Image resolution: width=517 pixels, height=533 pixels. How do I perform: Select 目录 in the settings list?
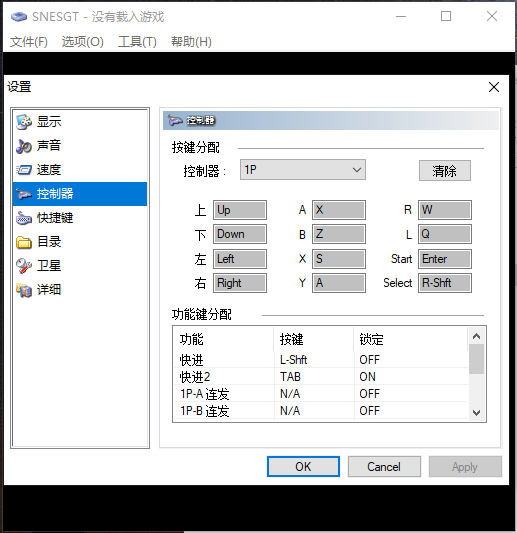pyautogui.click(x=80, y=242)
